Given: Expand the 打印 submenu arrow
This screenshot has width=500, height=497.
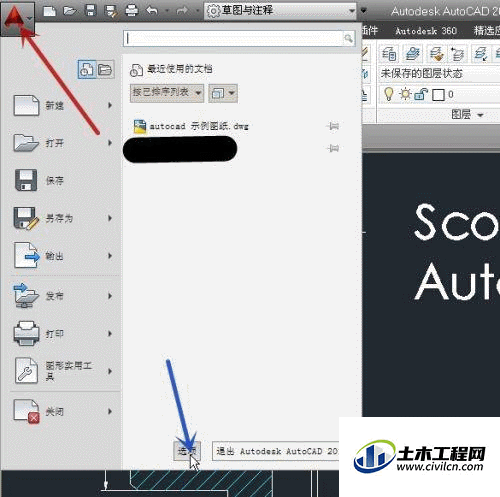Looking at the screenshot, I should tap(110, 333).
